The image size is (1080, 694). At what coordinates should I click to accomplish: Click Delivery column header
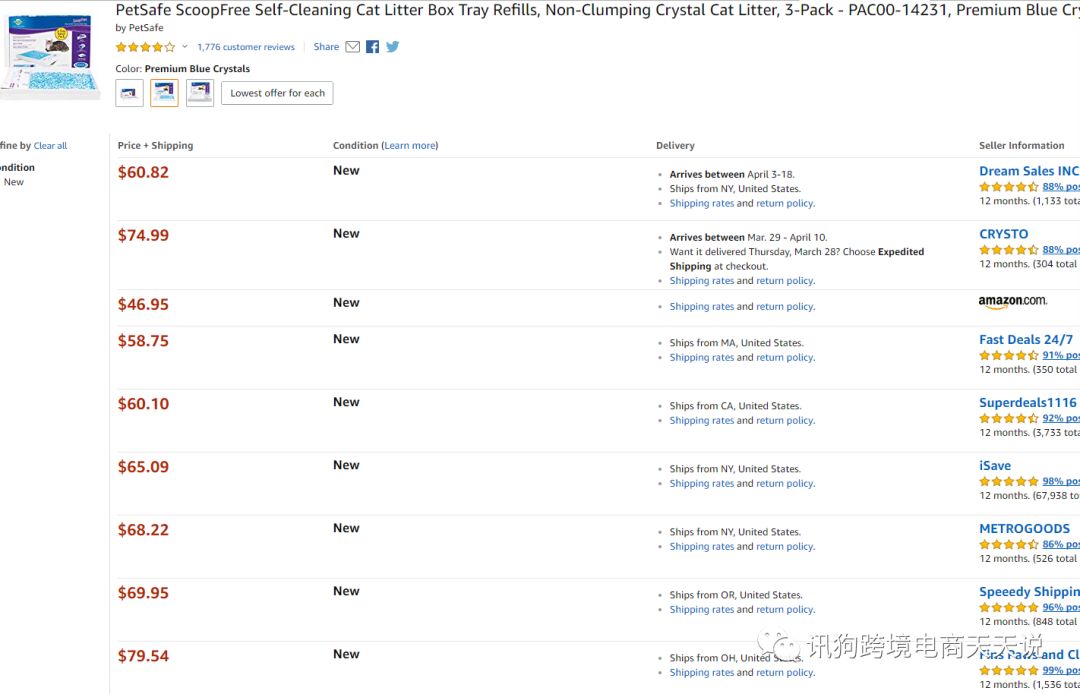pyautogui.click(x=675, y=146)
